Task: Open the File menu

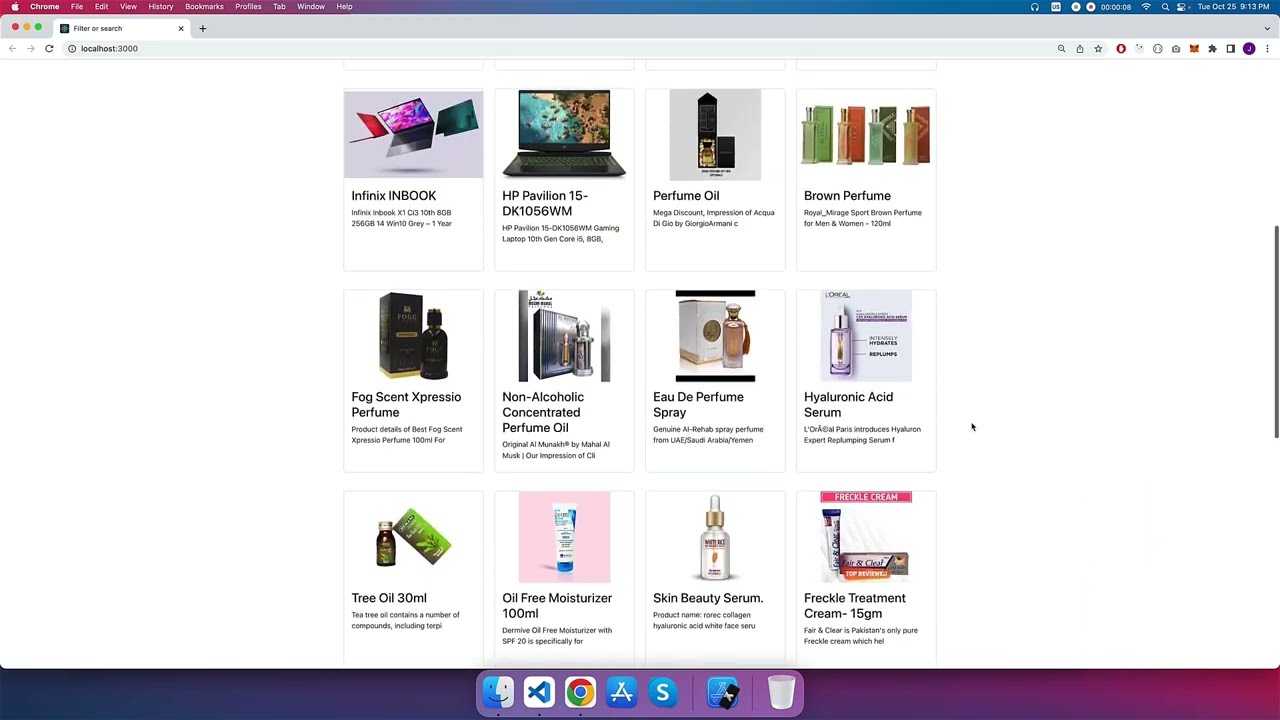Action: (x=77, y=6)
